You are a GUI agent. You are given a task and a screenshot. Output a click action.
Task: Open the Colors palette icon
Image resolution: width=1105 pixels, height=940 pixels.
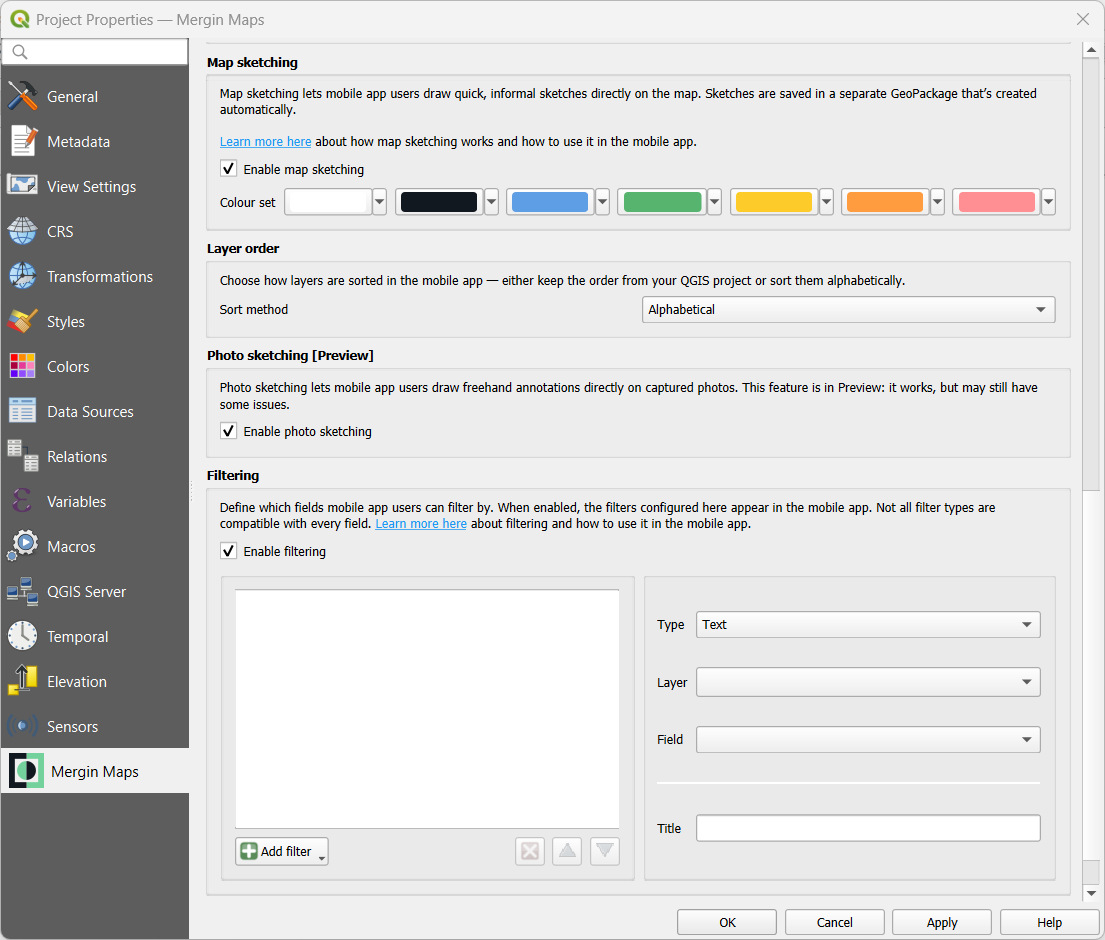(22, 366)
